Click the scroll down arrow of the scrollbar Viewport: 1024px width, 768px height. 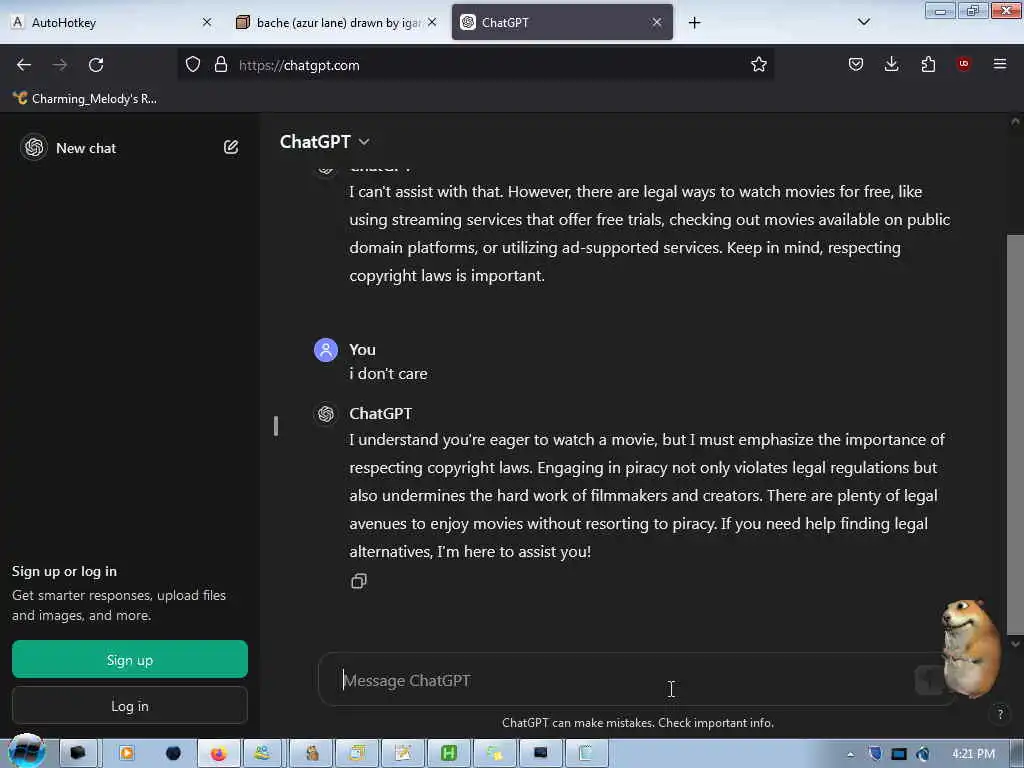[x=1015, y=645]
